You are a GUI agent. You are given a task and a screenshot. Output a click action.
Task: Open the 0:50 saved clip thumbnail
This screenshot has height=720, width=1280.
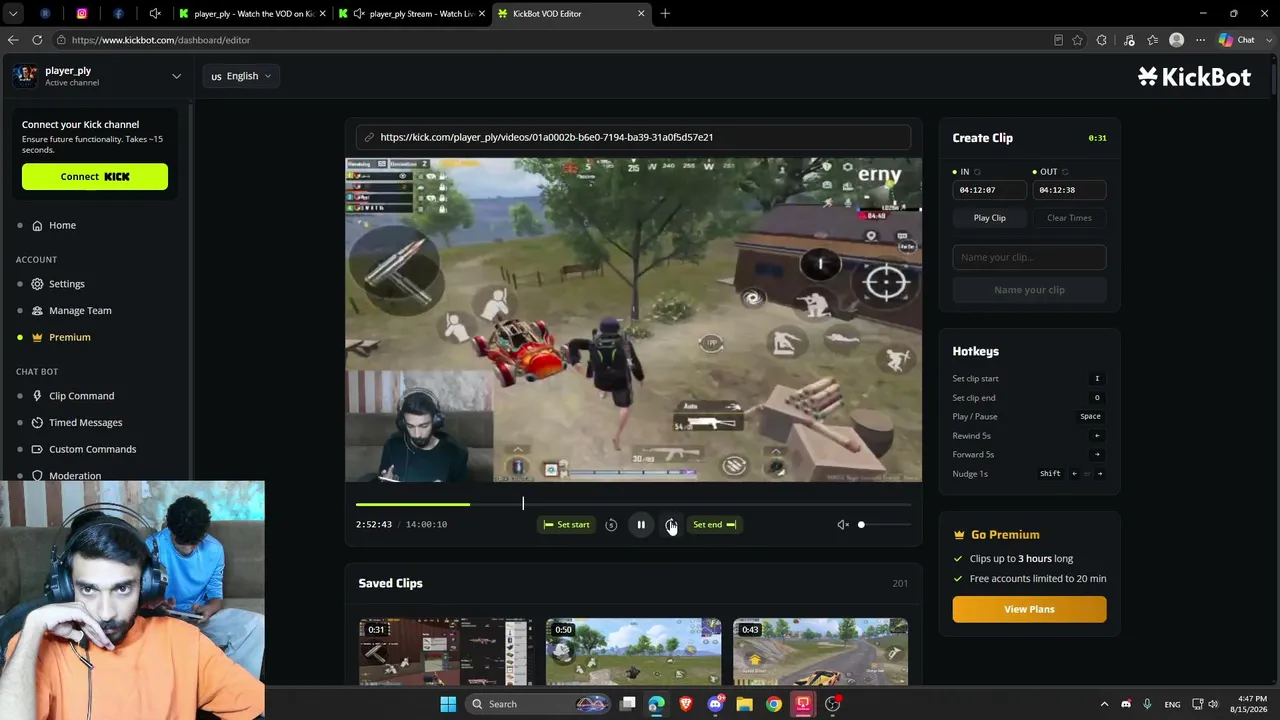(633, 652)
